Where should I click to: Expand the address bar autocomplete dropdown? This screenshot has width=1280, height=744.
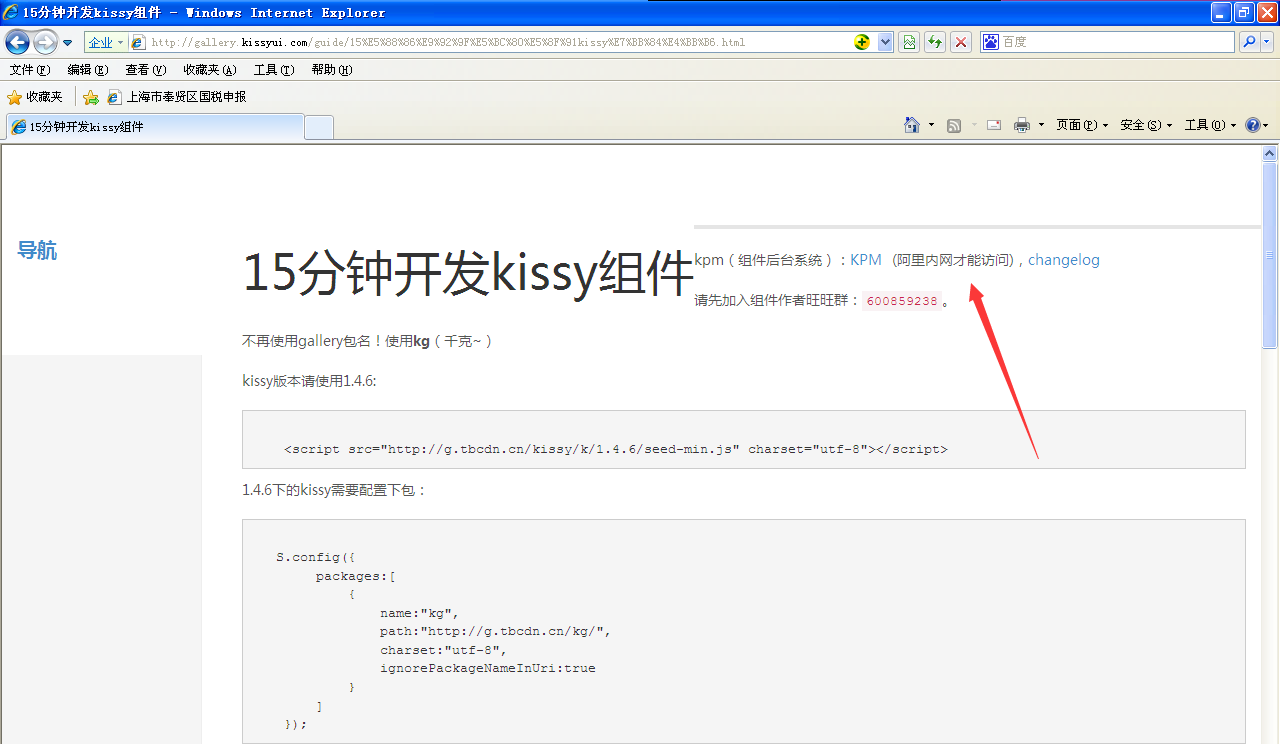[885, 42]
